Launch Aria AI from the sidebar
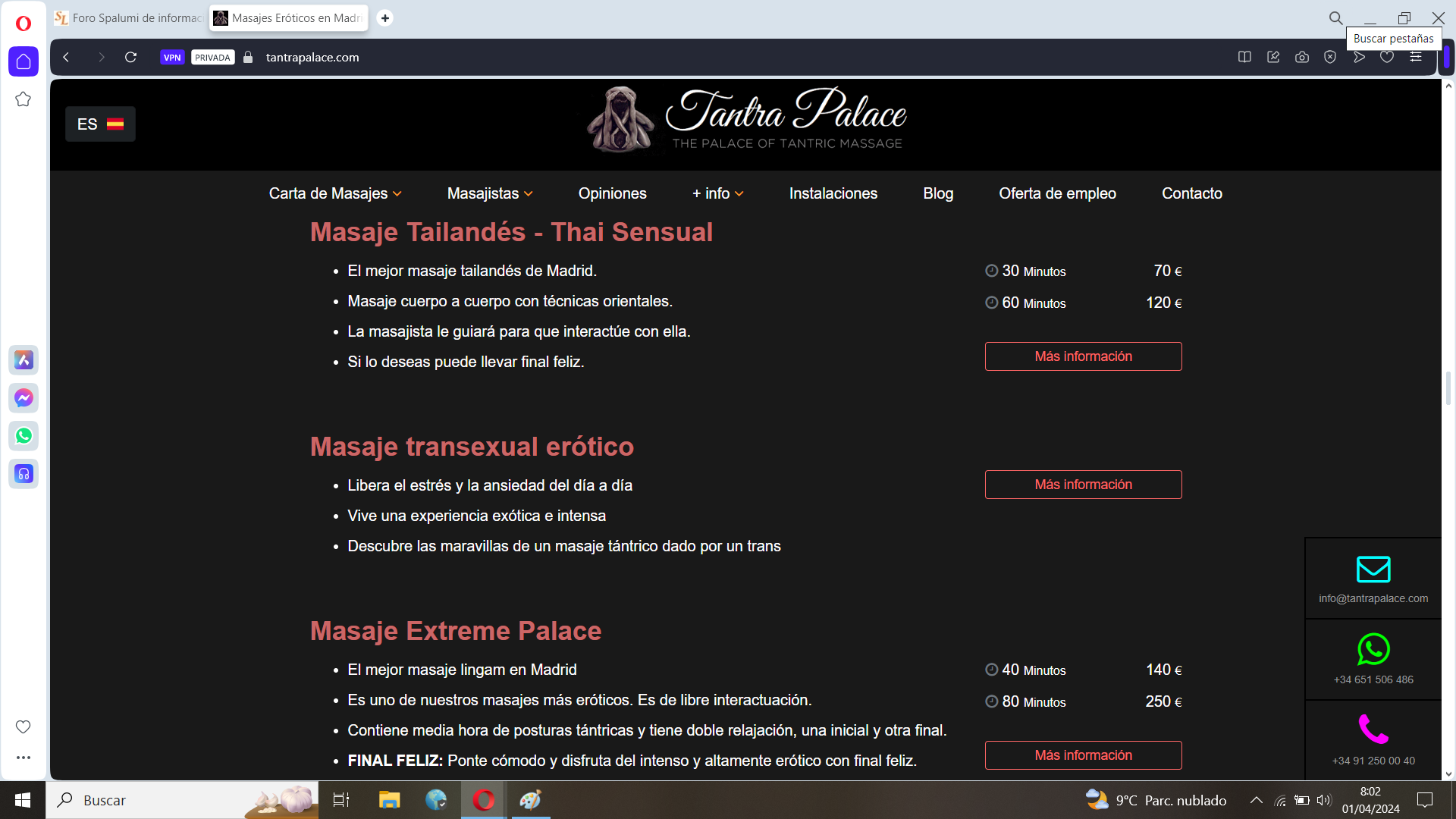 pos(24,360)
